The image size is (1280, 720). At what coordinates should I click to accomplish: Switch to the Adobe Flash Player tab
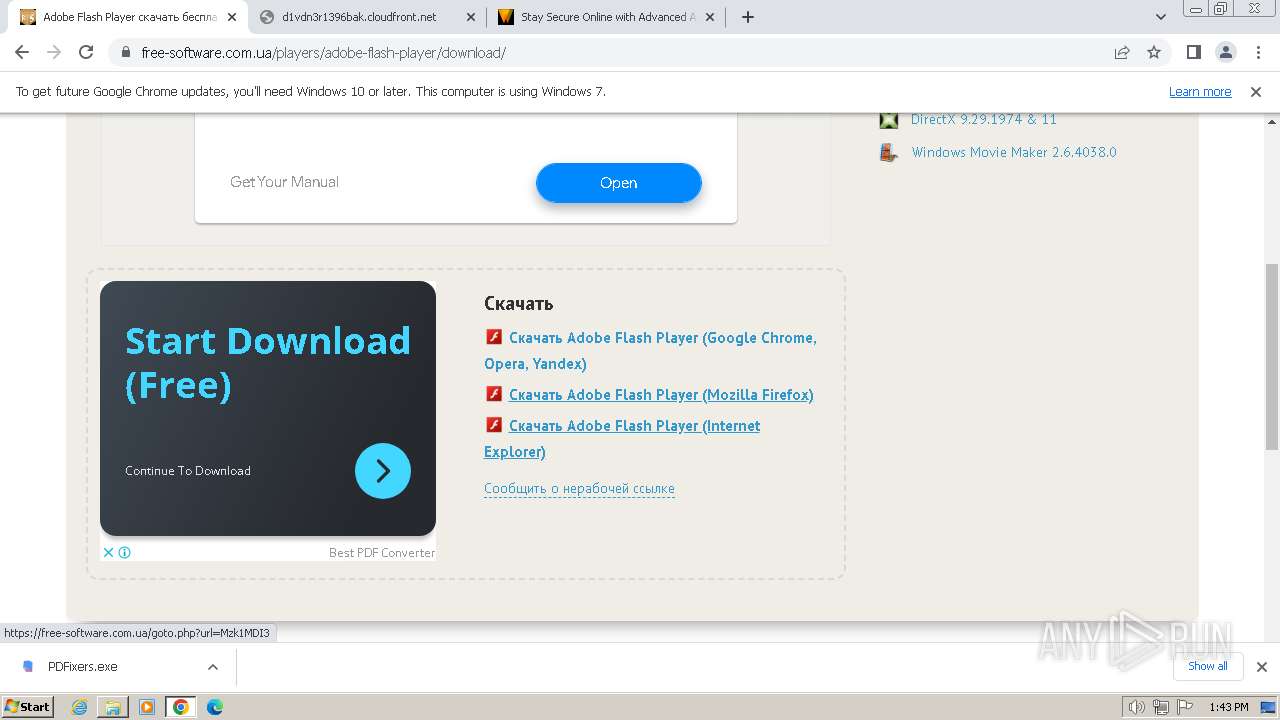128,17
